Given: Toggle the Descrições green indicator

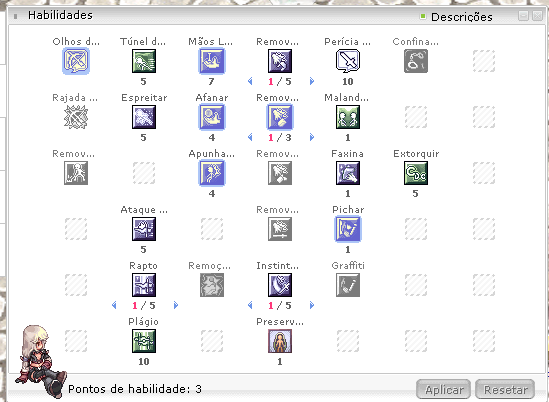Looking at the screenshot, I should (423, 16).
